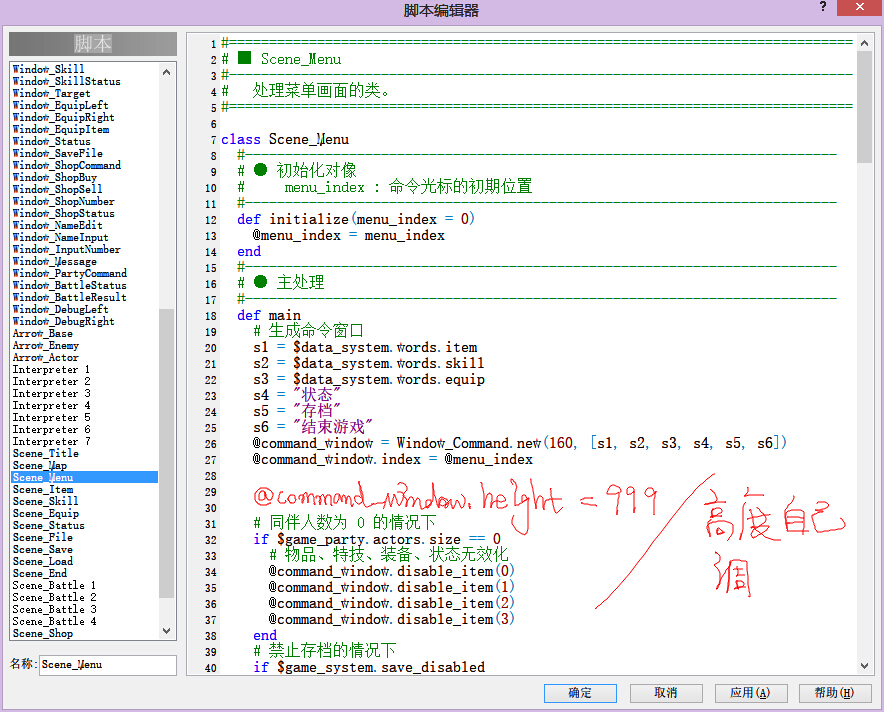Click the 名称 name field containing Scene_Menu
This screenshot has width=884, height=712.
point(108,665)
